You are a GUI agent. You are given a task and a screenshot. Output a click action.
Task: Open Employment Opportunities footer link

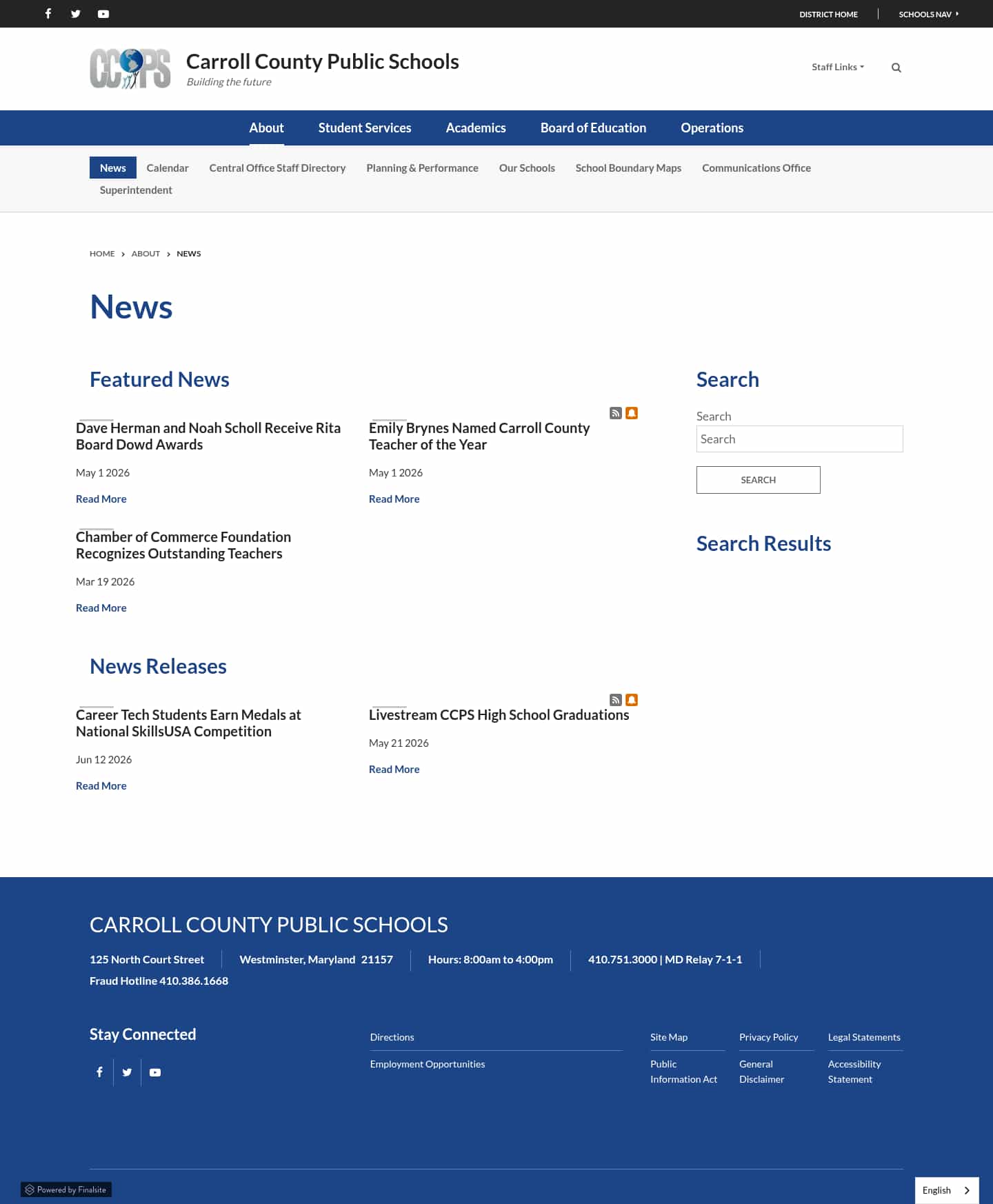click(428, 1064)
